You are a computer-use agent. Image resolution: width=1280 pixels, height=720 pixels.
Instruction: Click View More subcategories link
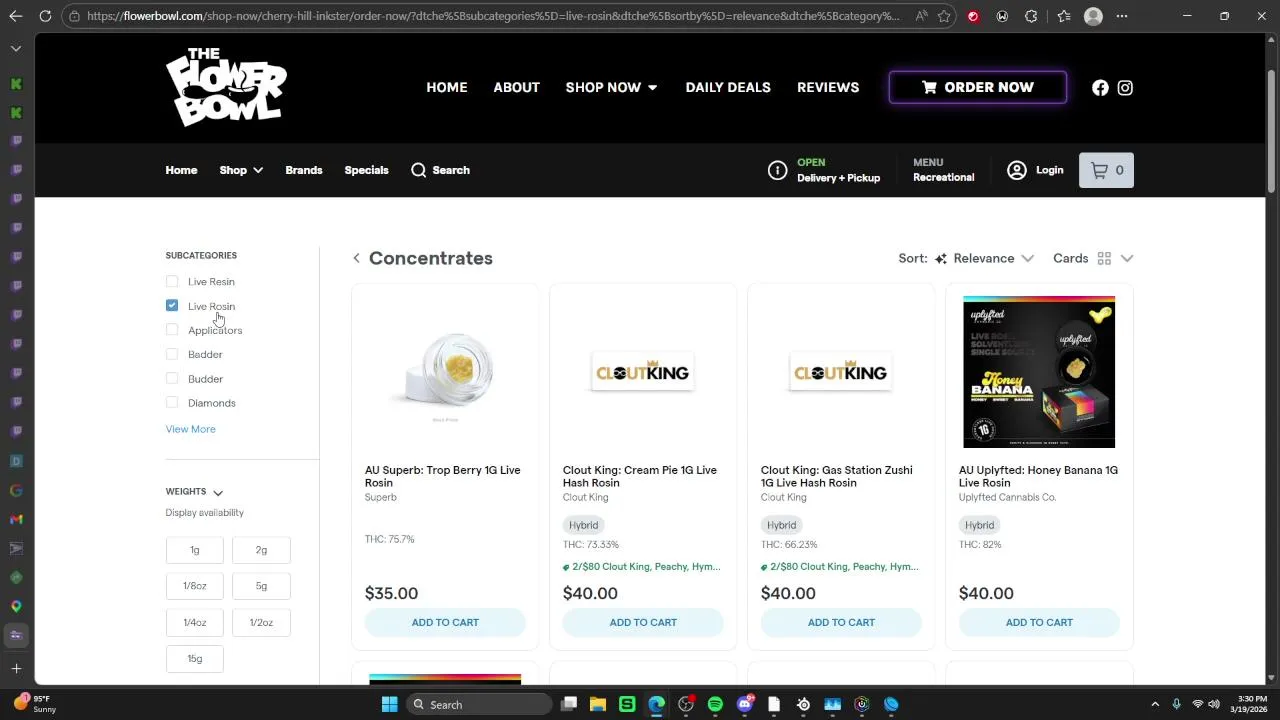(x=190, y=429)
